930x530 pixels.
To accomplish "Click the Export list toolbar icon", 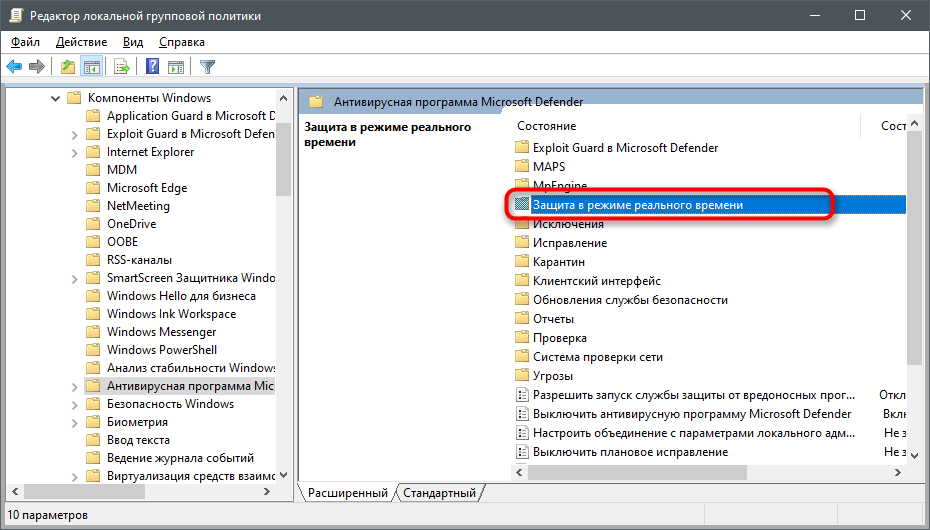I will tap(122, 67).
